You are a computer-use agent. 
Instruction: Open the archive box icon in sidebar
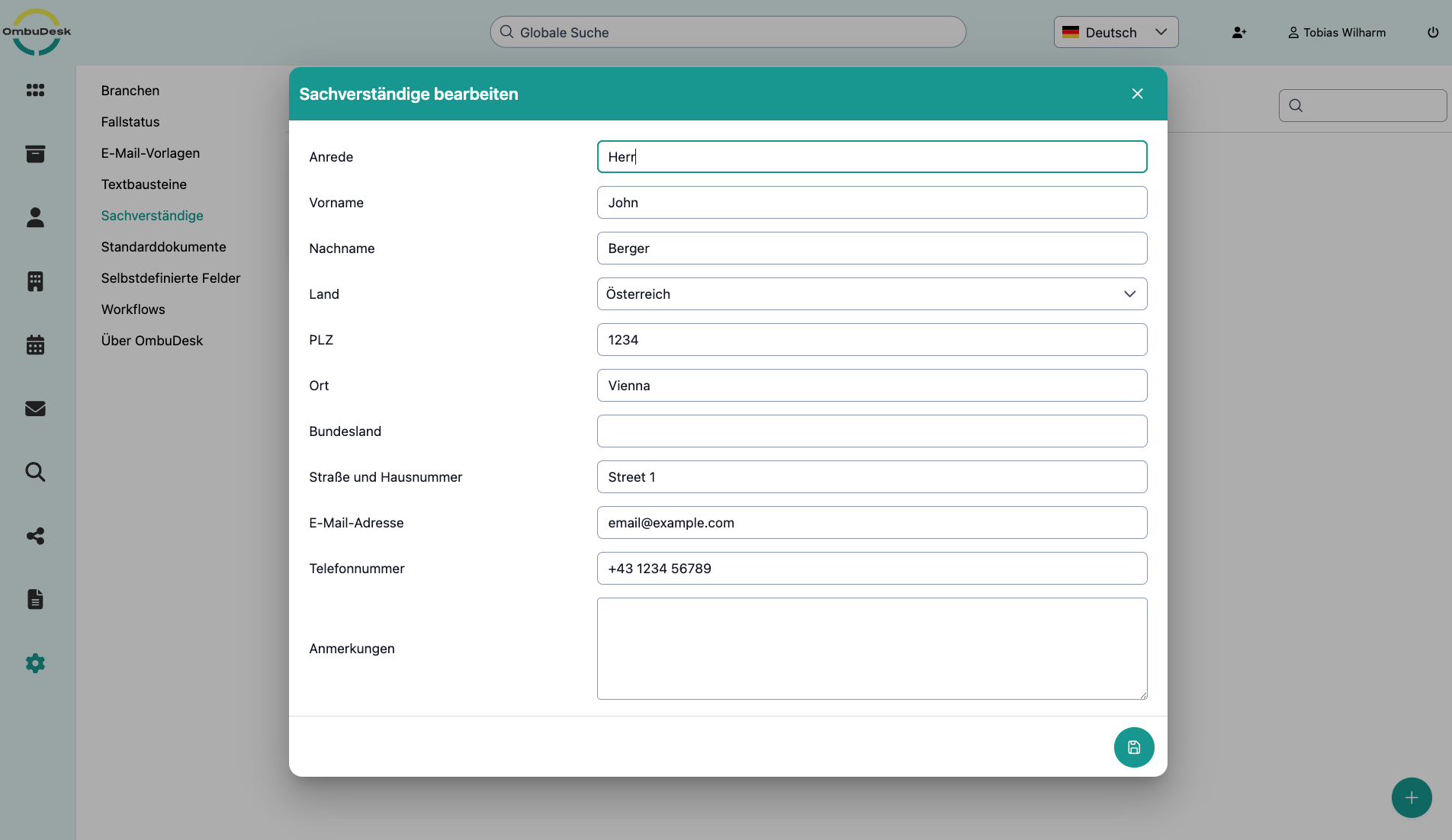(x=35, y=154)
